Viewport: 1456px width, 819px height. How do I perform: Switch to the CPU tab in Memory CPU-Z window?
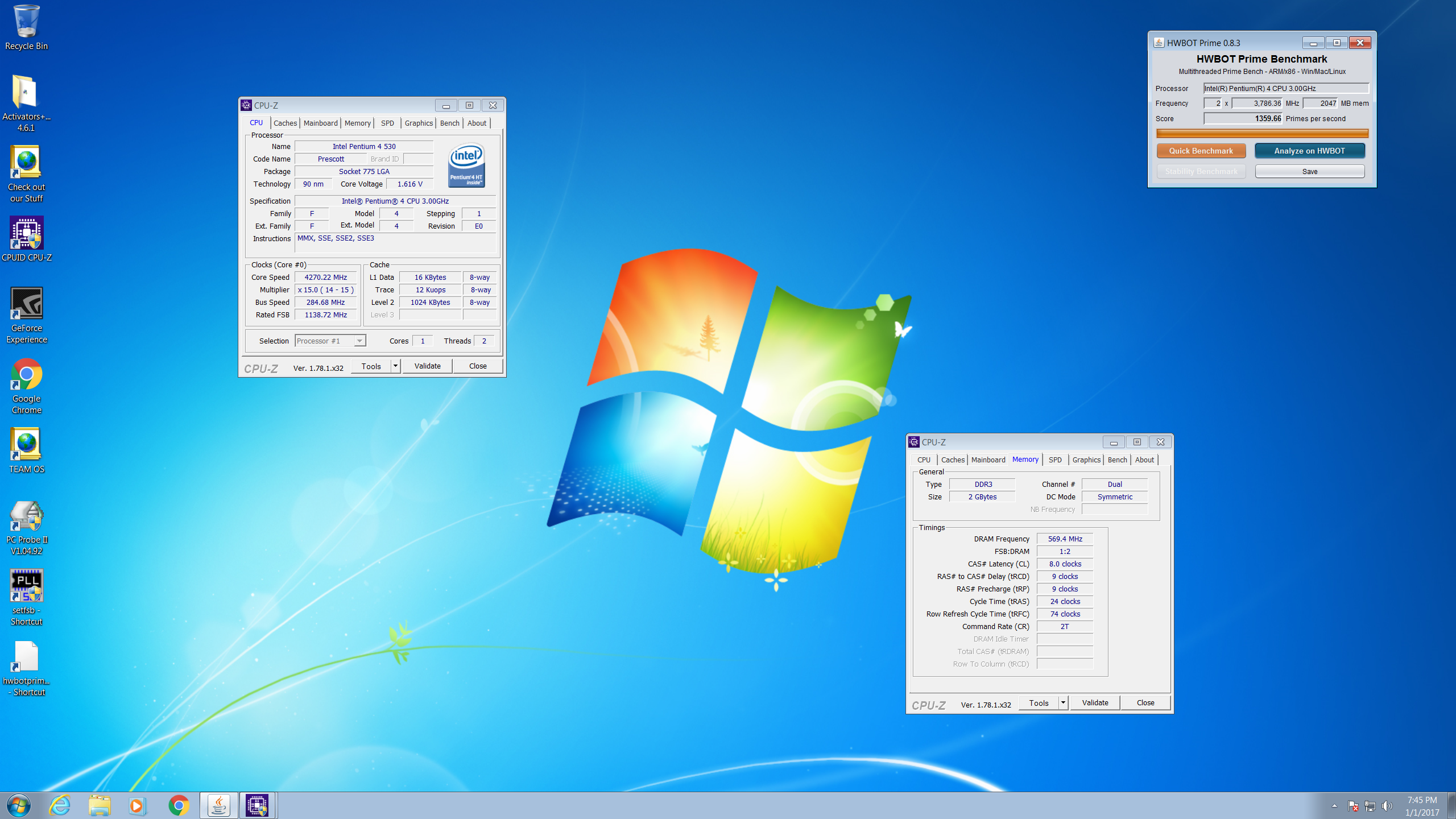[x=924, y=460]
